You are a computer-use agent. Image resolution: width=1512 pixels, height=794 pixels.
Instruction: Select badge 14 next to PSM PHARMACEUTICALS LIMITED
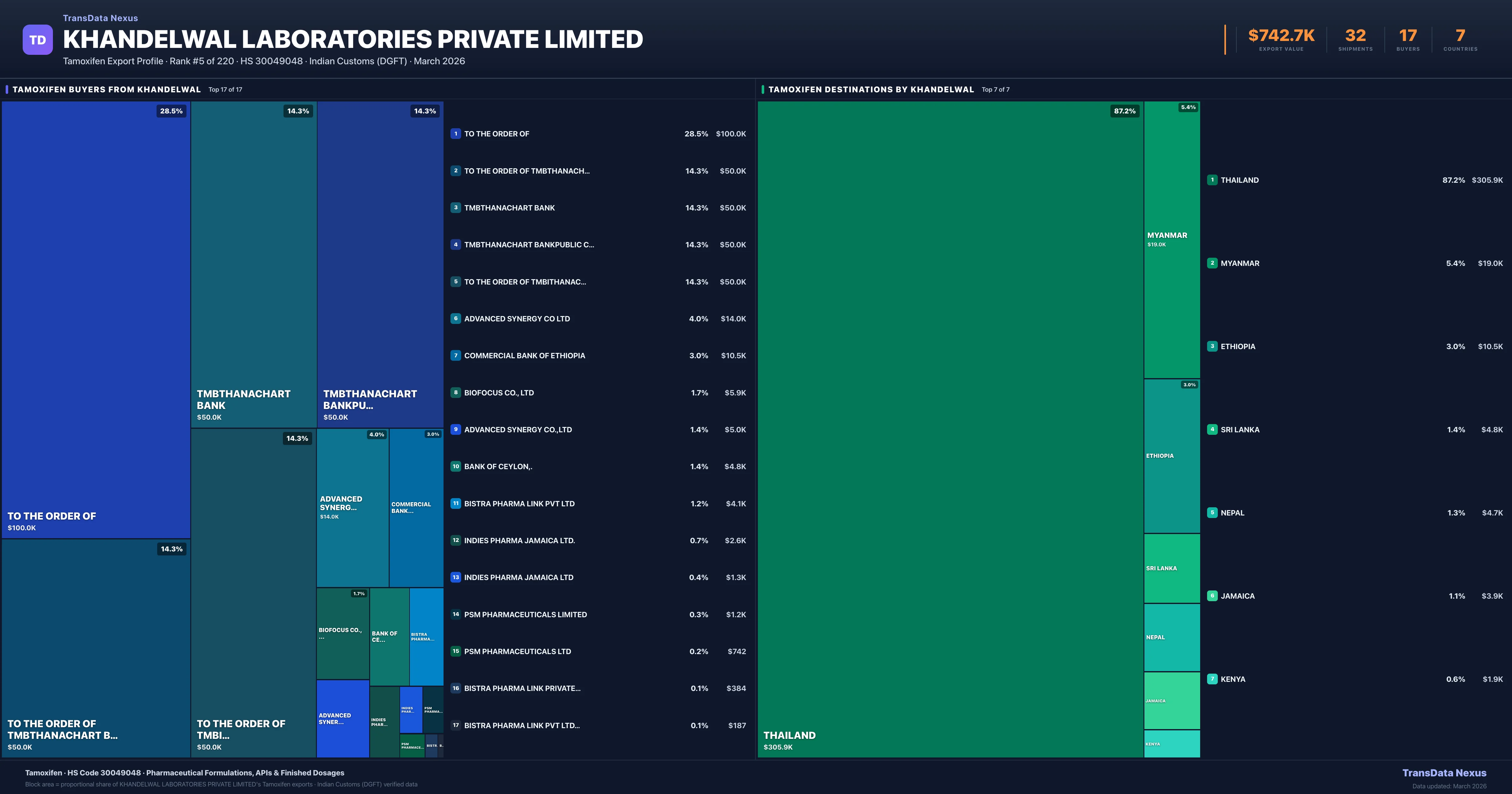456,614
